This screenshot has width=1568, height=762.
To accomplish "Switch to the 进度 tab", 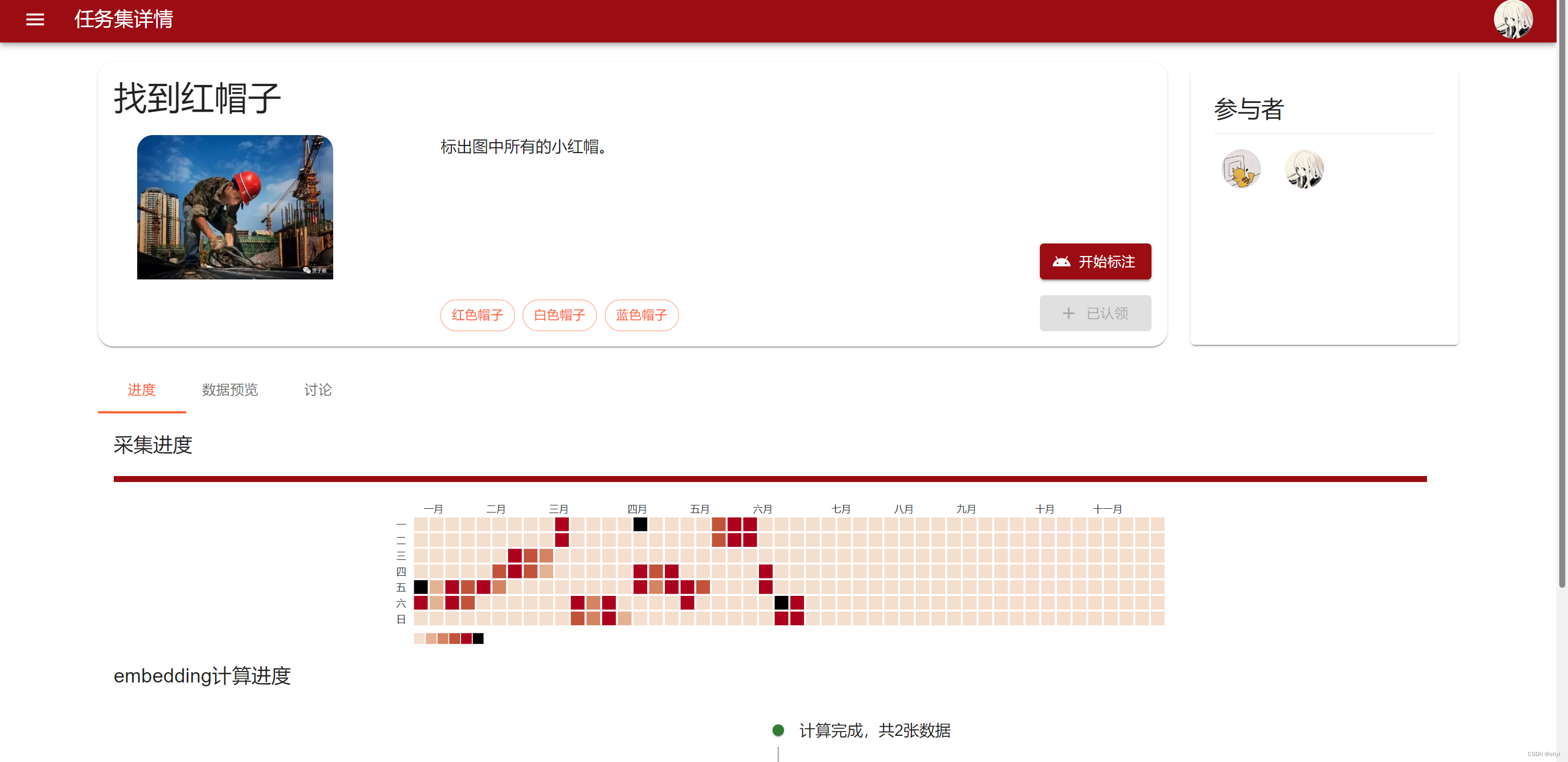I will click(141, 390).
